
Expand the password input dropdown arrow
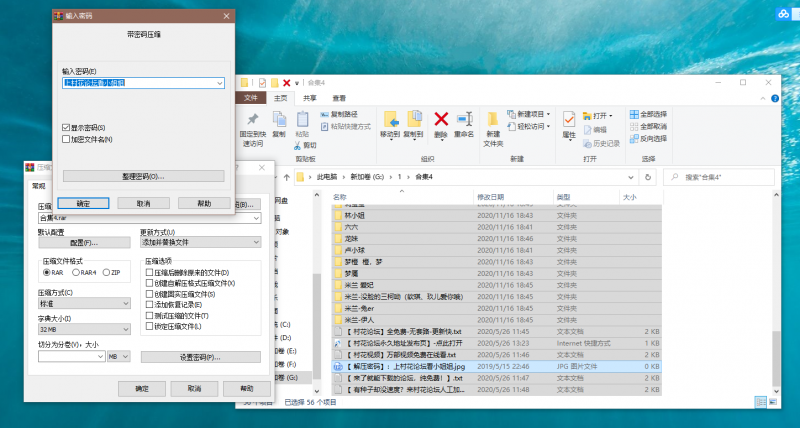pyautogui.click(x=219, y=83)
